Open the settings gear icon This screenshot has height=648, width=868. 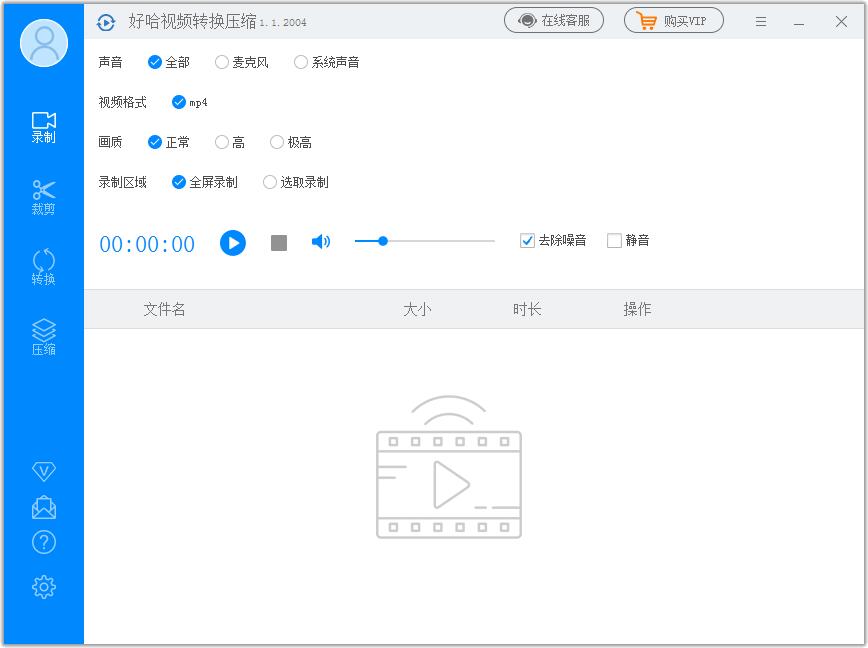[43, 587]
